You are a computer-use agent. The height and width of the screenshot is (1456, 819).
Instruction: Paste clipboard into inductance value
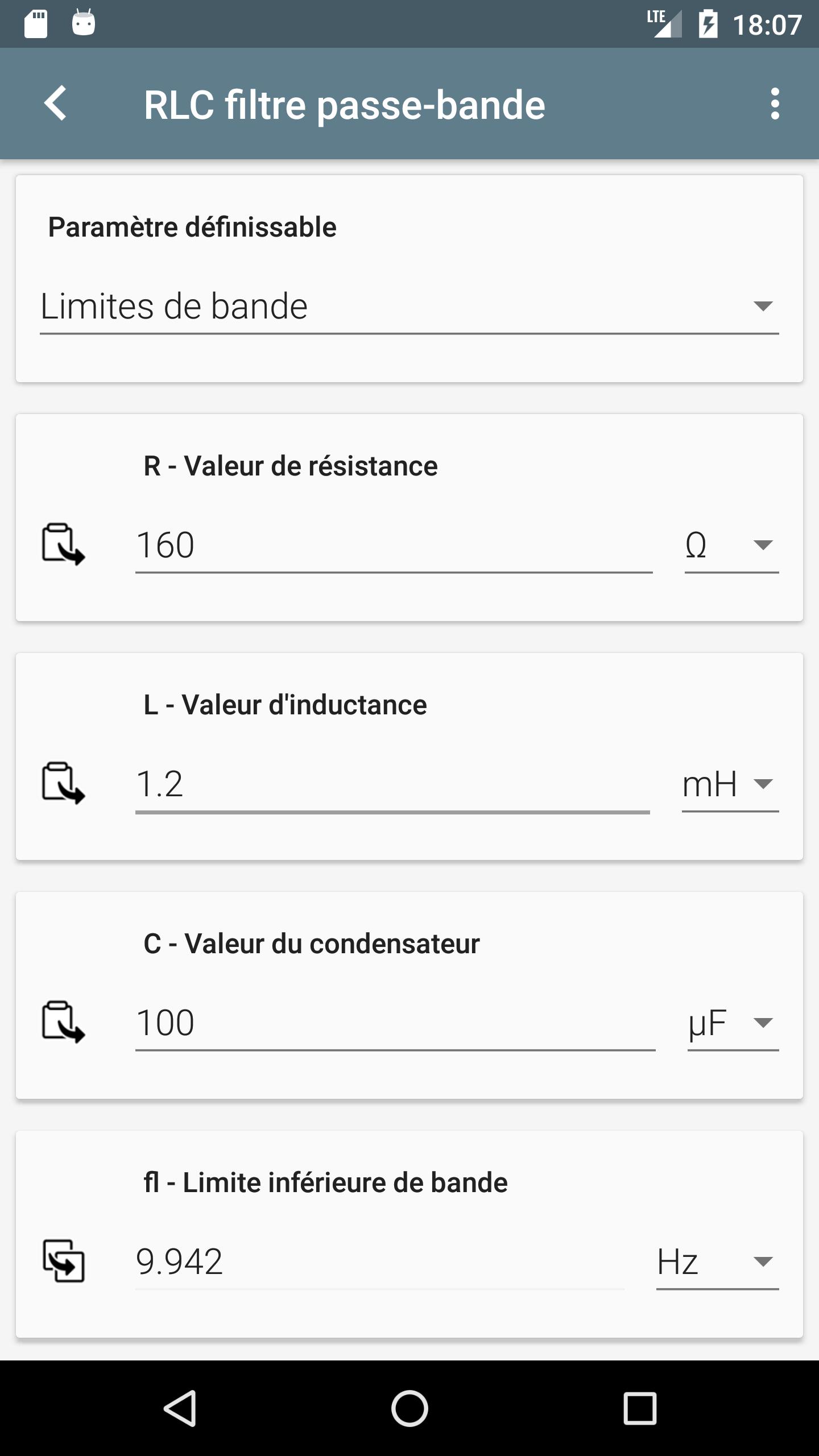pos(63,783)
